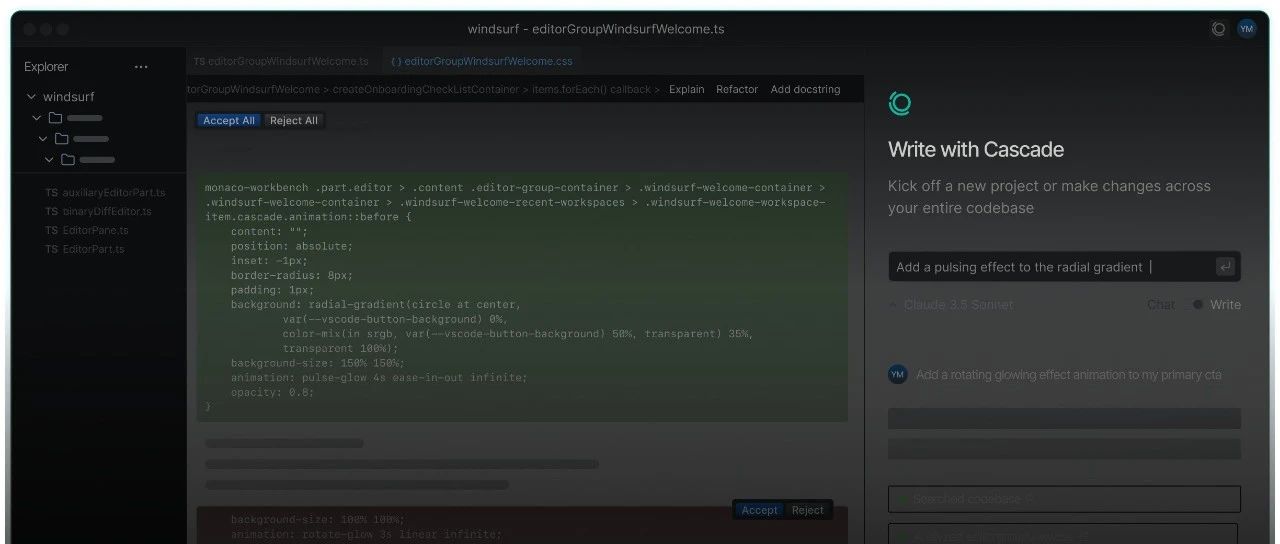Click the TS icon of auxiliaryEditorPart.ts
This screenshot has width=1280, height=544.
pos(51,192)
